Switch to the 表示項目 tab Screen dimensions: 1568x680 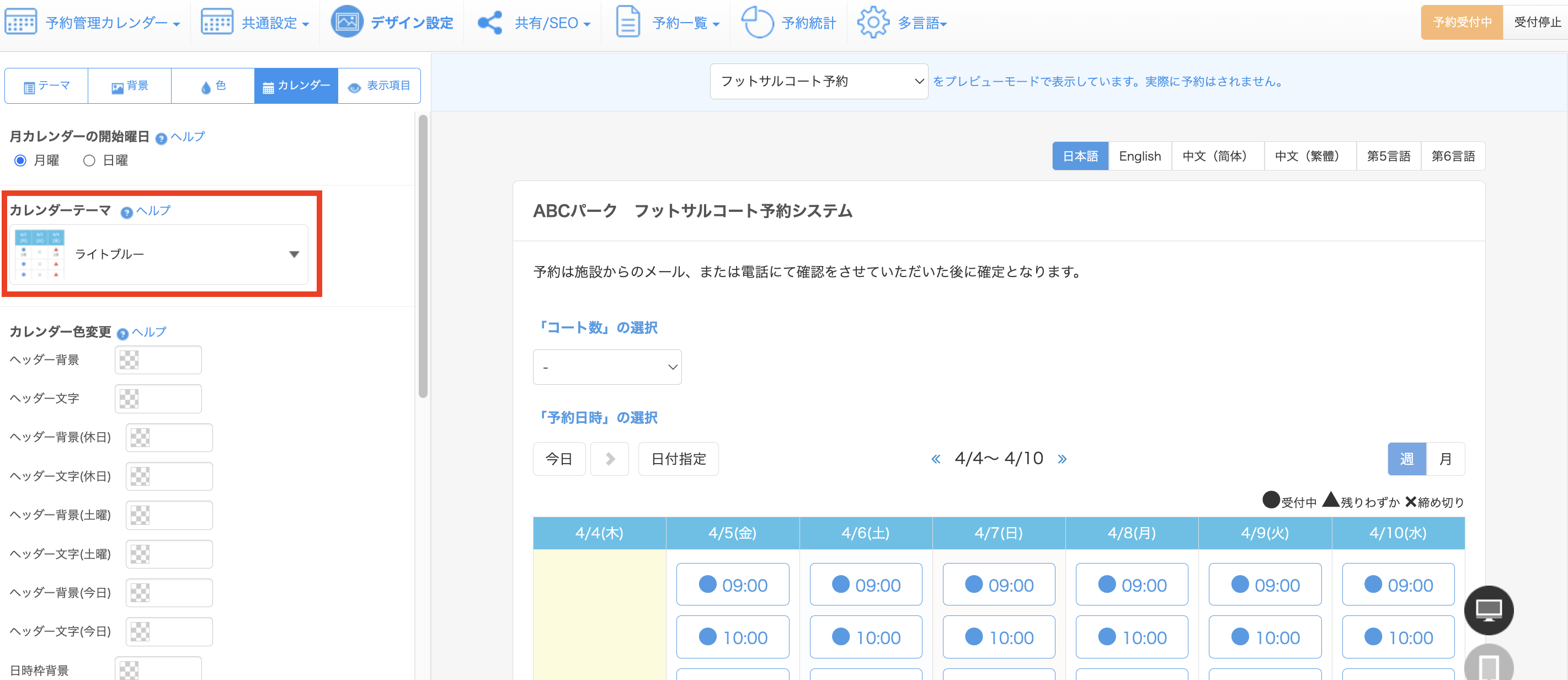[x=379, y=86]
